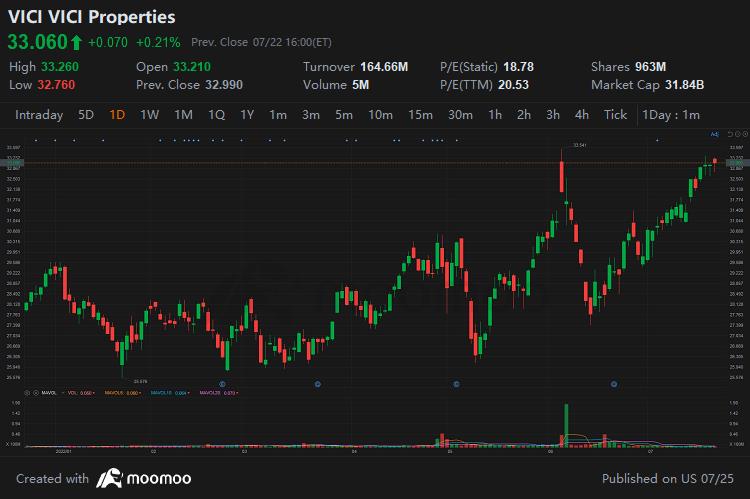Select the 30m interval
This screenshot has height=499, width=750.
pyautogui.click(x=460, y=115)
